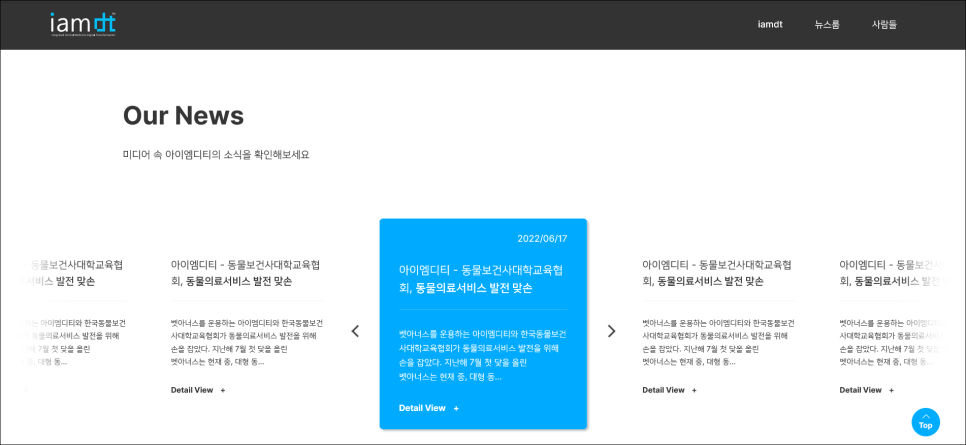Image resolution: width=966 pixels, height=445 pixels.
Task: Click the plus icon in the faded rightmost card
Action: pos(891,390)
